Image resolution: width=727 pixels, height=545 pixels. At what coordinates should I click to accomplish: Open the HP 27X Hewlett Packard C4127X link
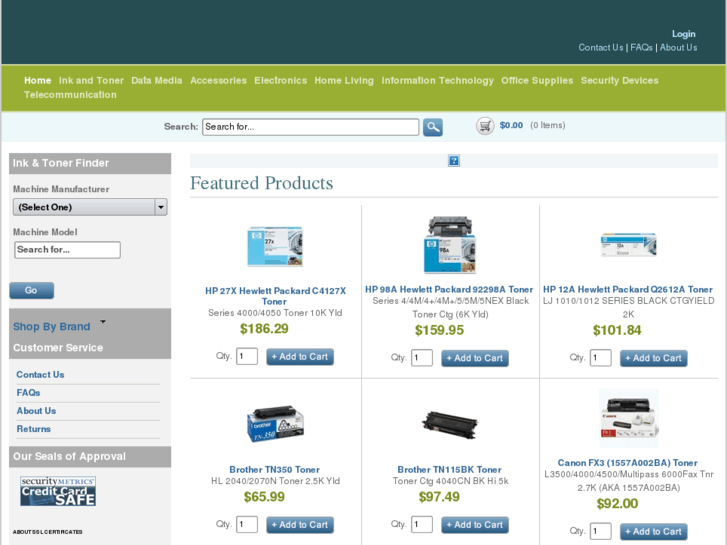275,296
